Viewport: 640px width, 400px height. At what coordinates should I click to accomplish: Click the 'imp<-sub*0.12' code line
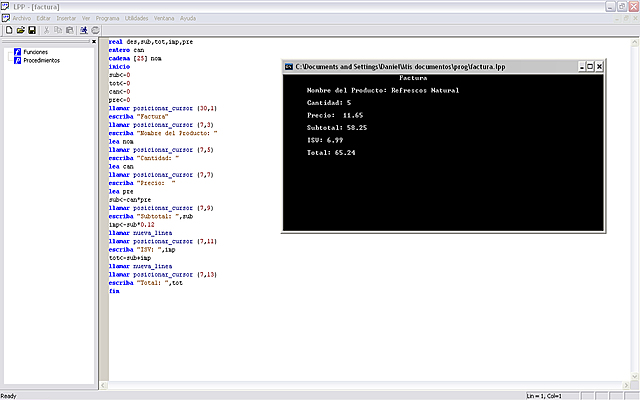tap(131, 225)
